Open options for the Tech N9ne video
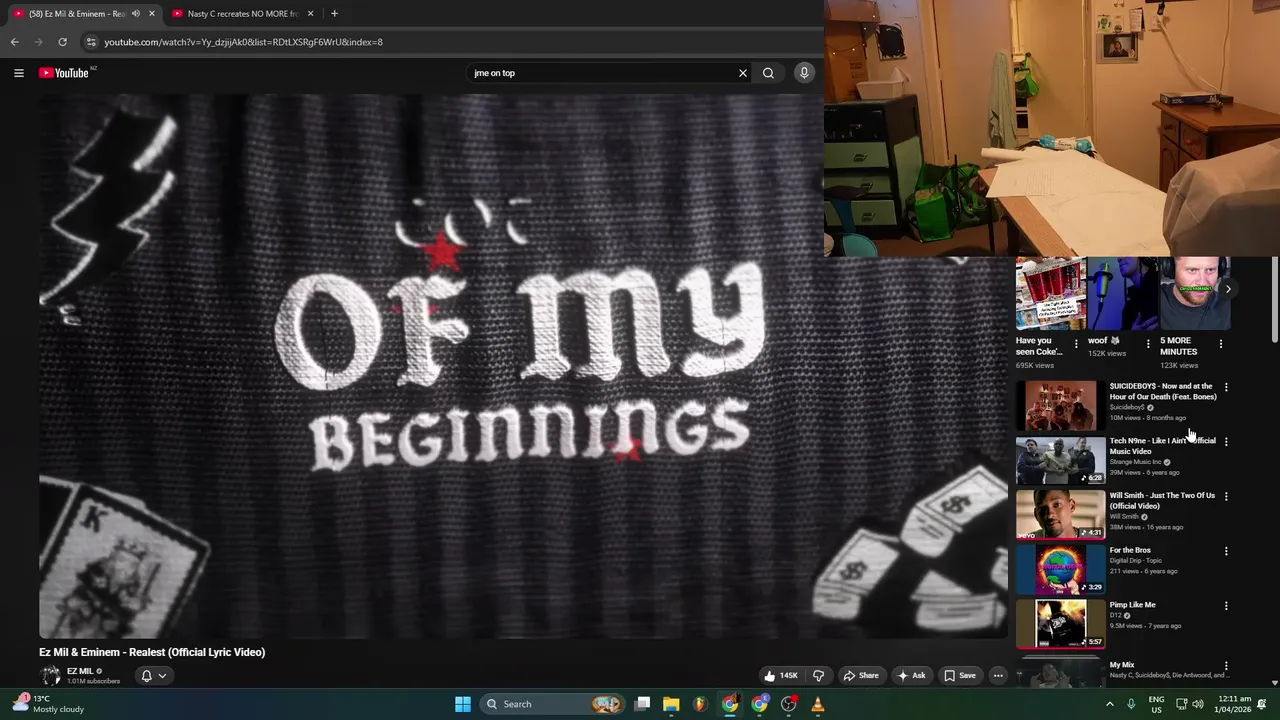The width and height of the screenshot is (1280, 720). [x=1226, y=441]
